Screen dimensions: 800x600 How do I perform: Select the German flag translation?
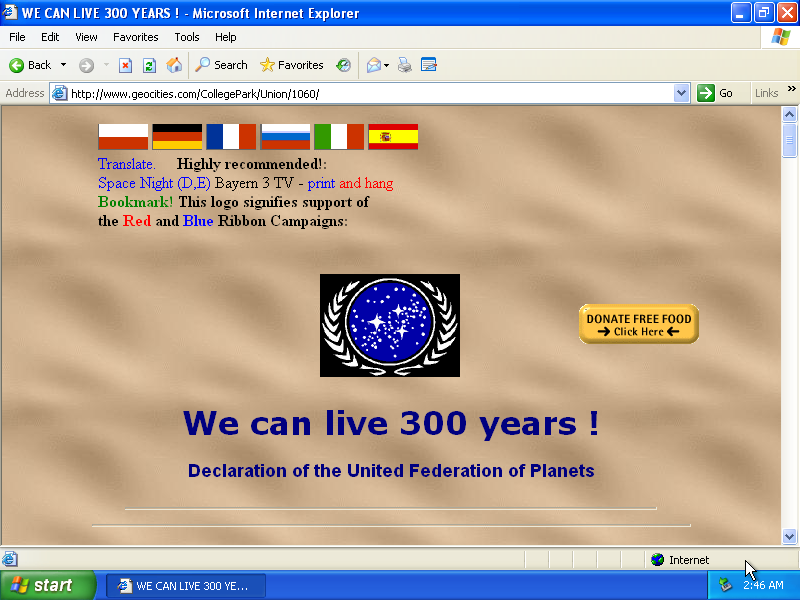pyautogui.click(x=177, y=137)
